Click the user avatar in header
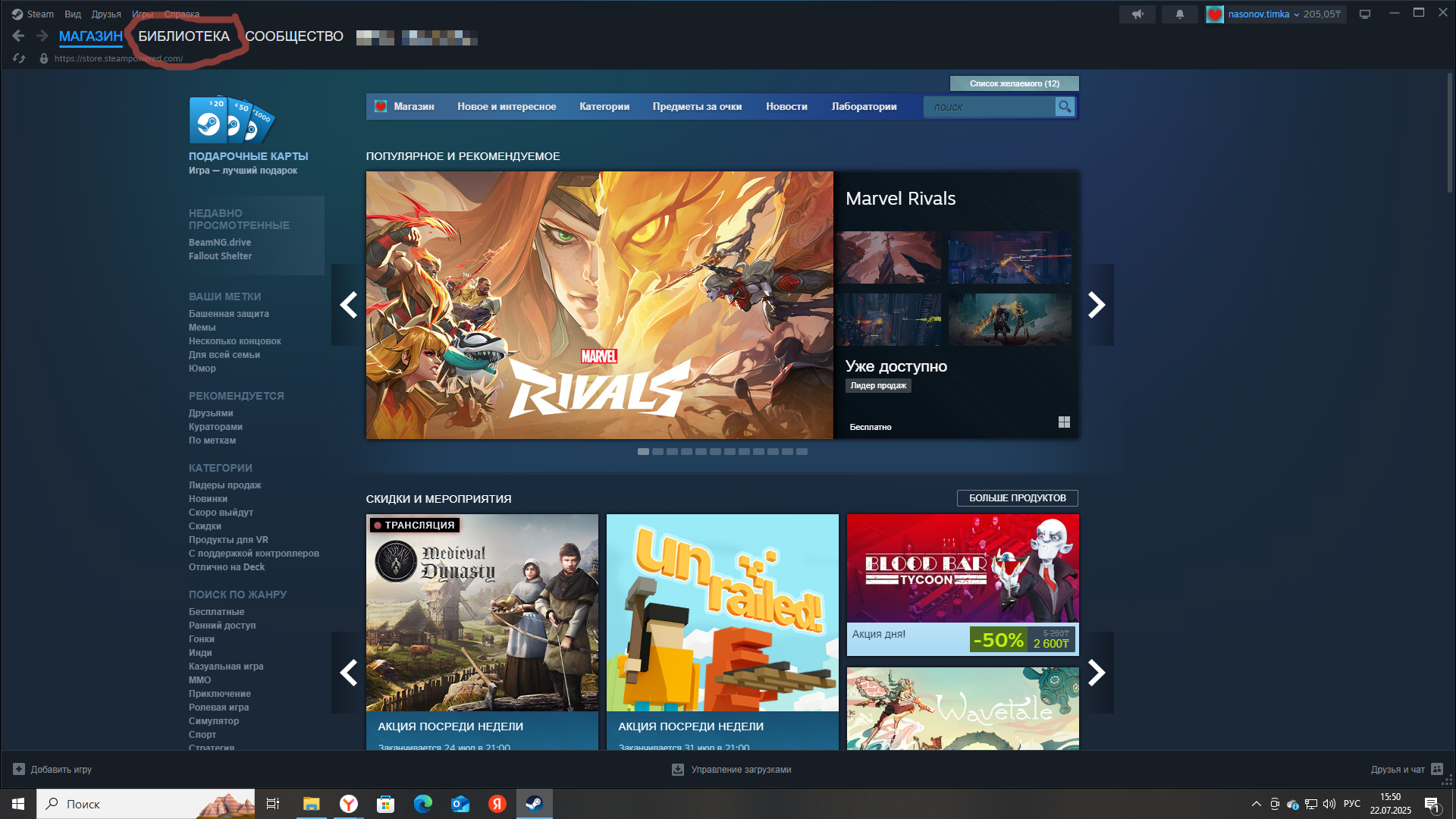Image resolution: width=1456 pixels, height=819 pixels. click(x=1215, y=14)
